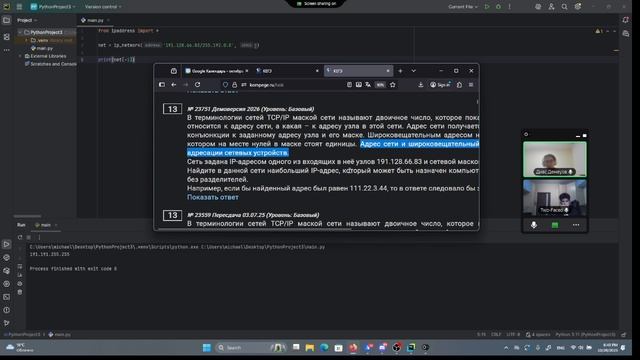Open Version control dropdown
640x360 pixels.
(103, 7)
